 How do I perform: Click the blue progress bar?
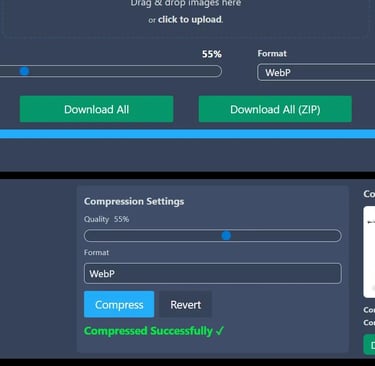click(x=187, y=134)
